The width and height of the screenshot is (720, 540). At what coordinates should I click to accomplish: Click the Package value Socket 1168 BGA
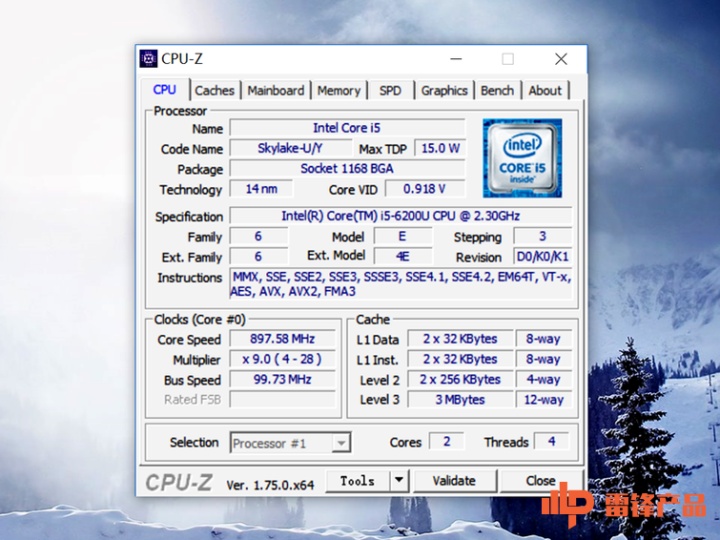pyautogui.click(x=347, y=169)
